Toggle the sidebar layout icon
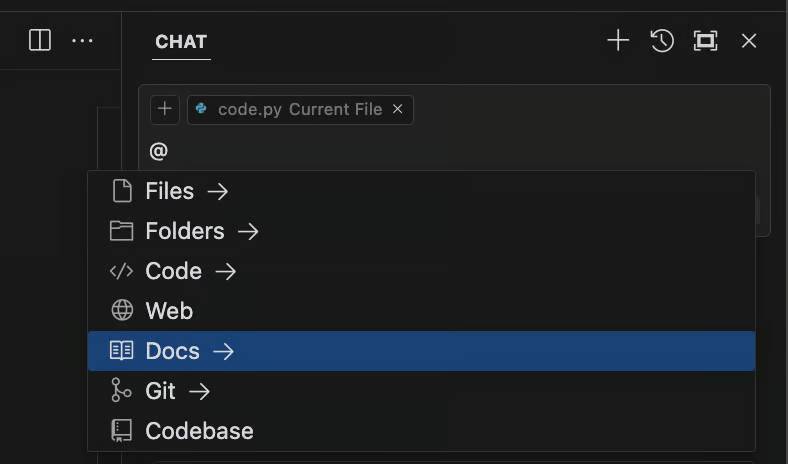This screenshot has height=464, width=788. pyautogui.click(x=40, y=40)
